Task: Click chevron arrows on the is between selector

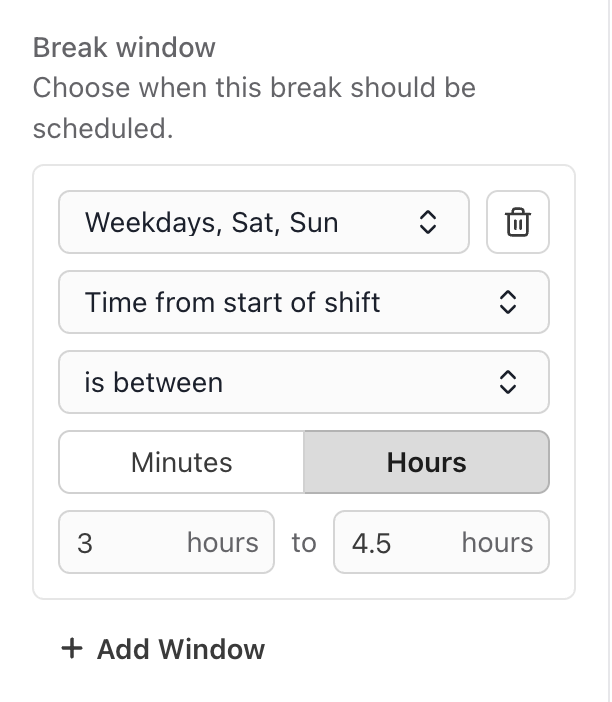Action: pyautogui.click(x=508, y=382)
